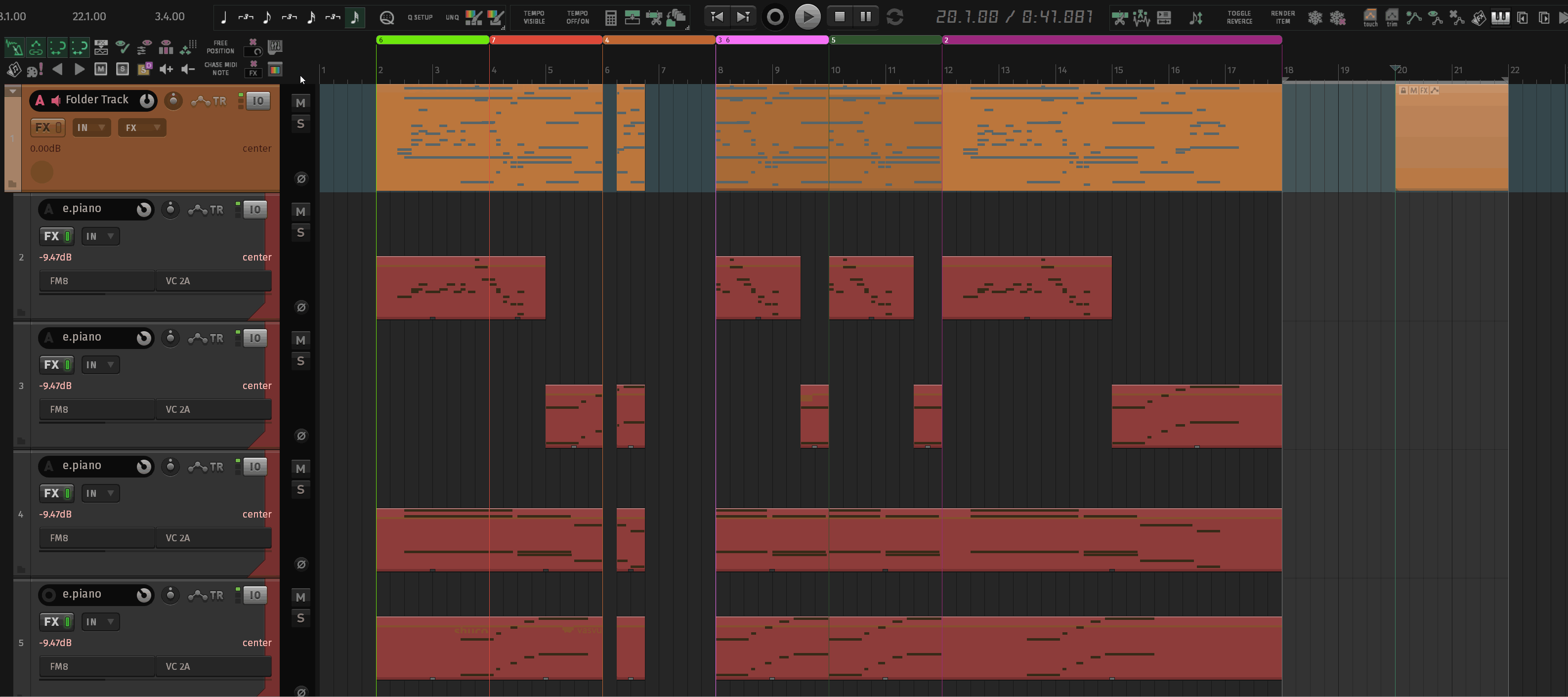Solo the first e.piano track
The width and height of the screenshot is (1568, 697).
300,232
